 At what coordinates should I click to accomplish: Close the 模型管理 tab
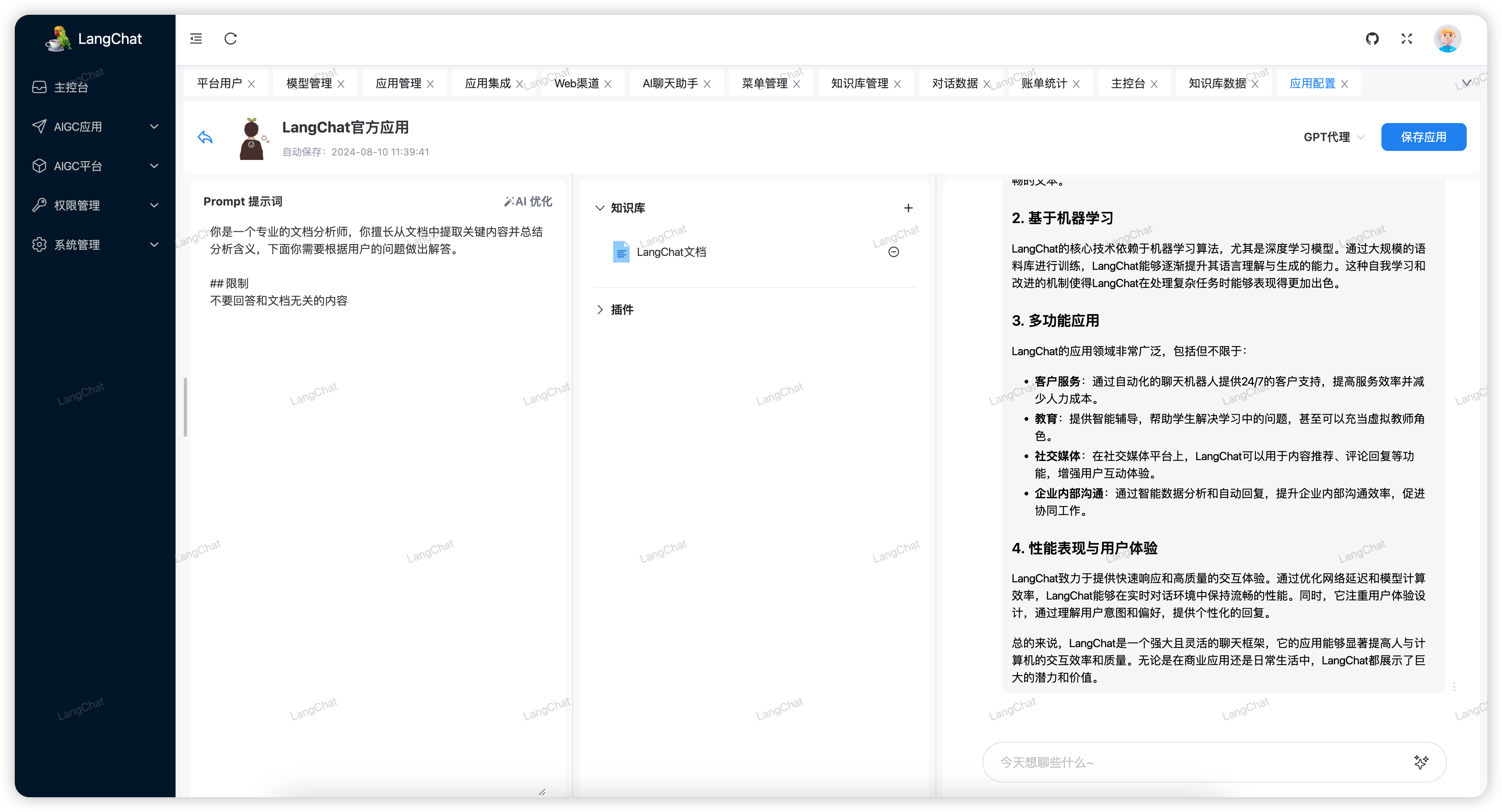(x=340, y=84)
